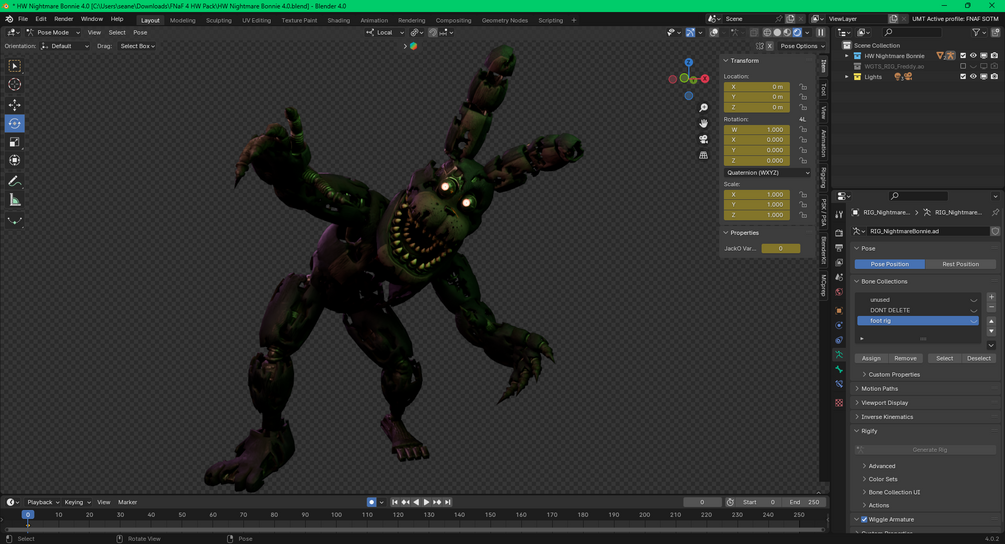Hide HW Nightmare Bonnie with eye icon

click(973, 56)
